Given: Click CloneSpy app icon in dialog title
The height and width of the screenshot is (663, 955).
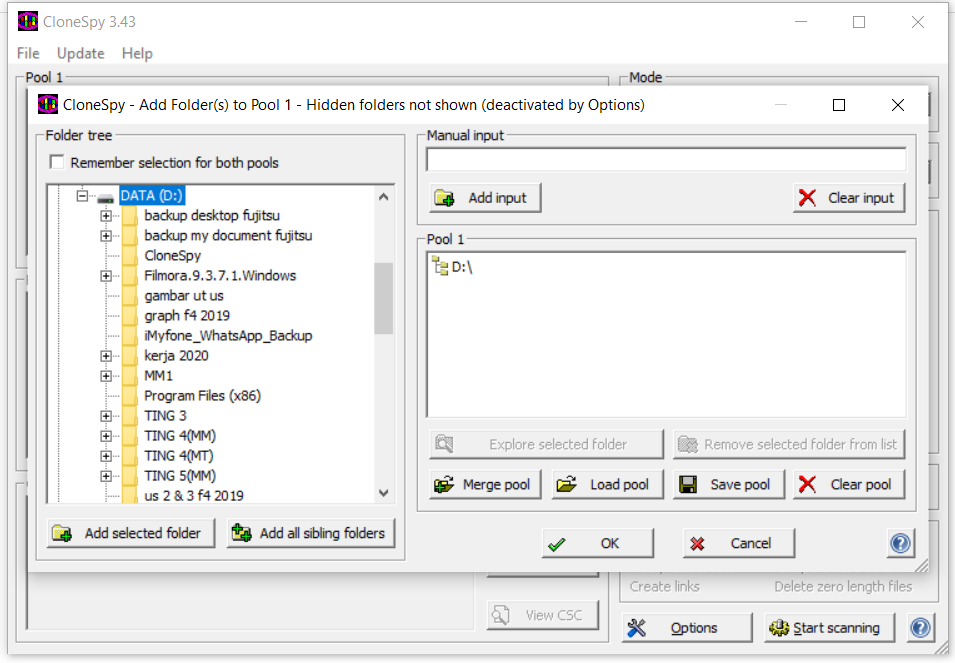Looking at the screenshot, I should click(48, 105).
